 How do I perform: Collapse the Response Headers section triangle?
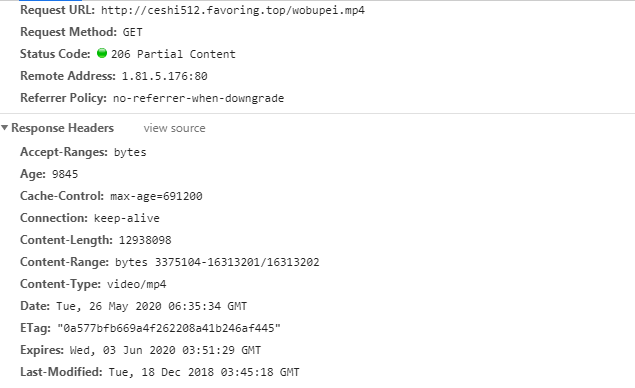tap(4, 128)
